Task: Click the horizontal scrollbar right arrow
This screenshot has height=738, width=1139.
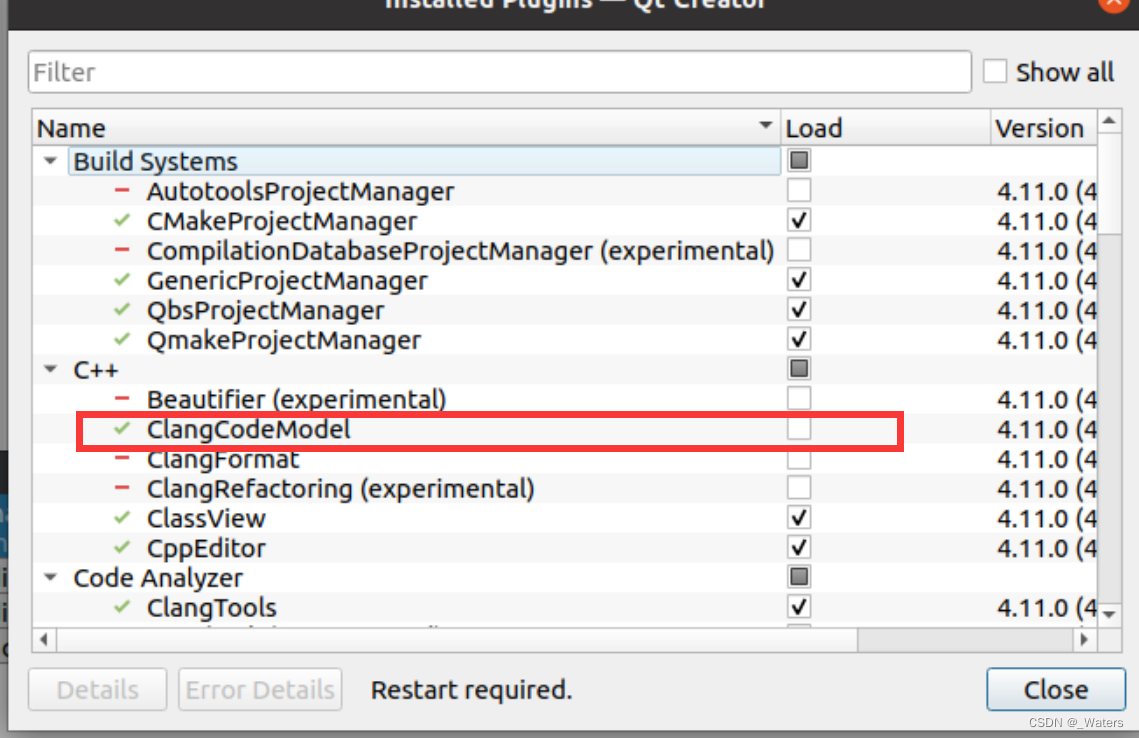Action: click(1084, 640)
